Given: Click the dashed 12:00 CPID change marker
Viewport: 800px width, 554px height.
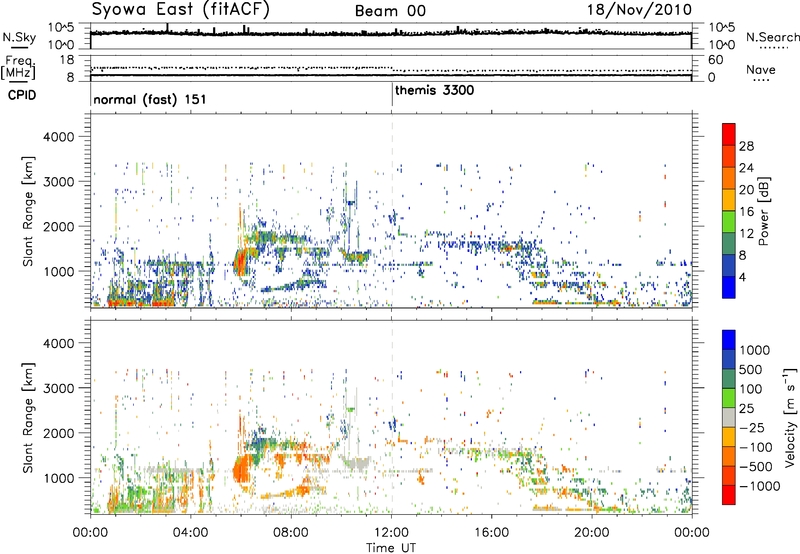Looking at the screenshot, I should click(x=392, y=210).
